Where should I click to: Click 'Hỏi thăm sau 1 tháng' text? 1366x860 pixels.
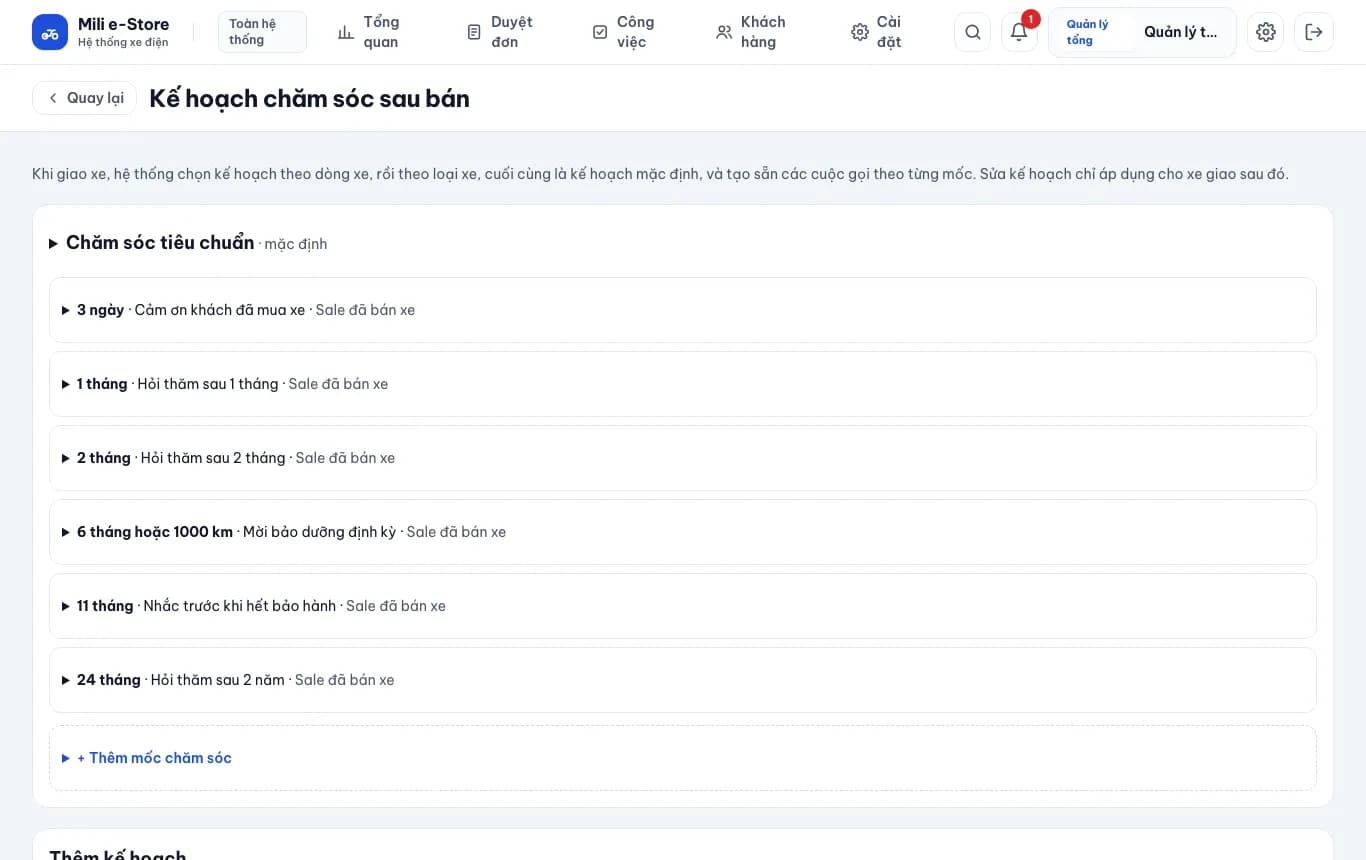coord(208,384)
